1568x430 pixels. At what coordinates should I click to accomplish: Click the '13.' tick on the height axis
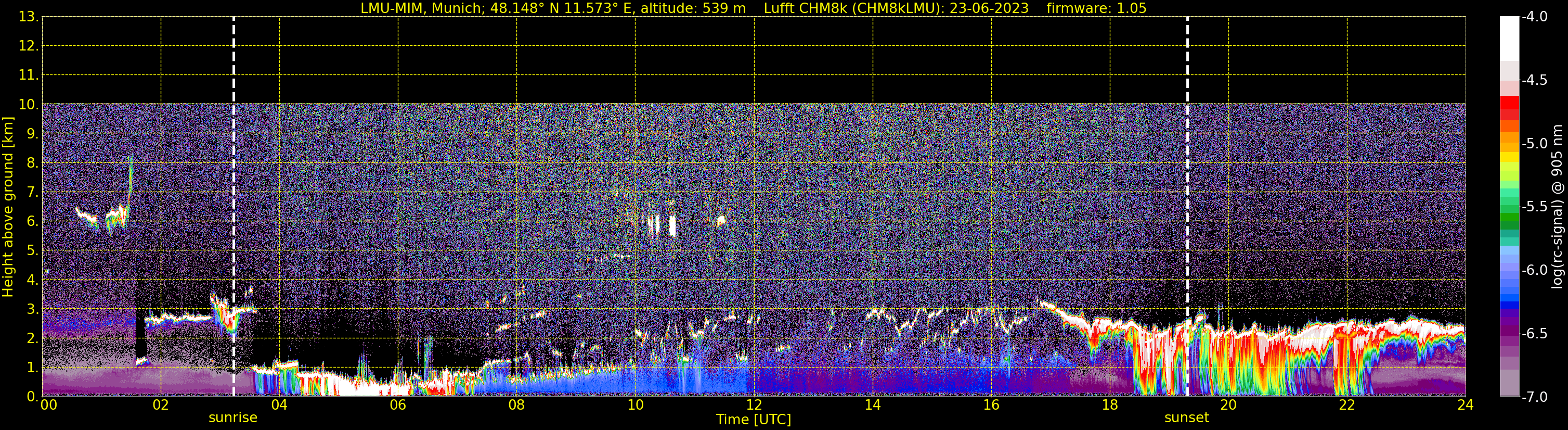29,17
